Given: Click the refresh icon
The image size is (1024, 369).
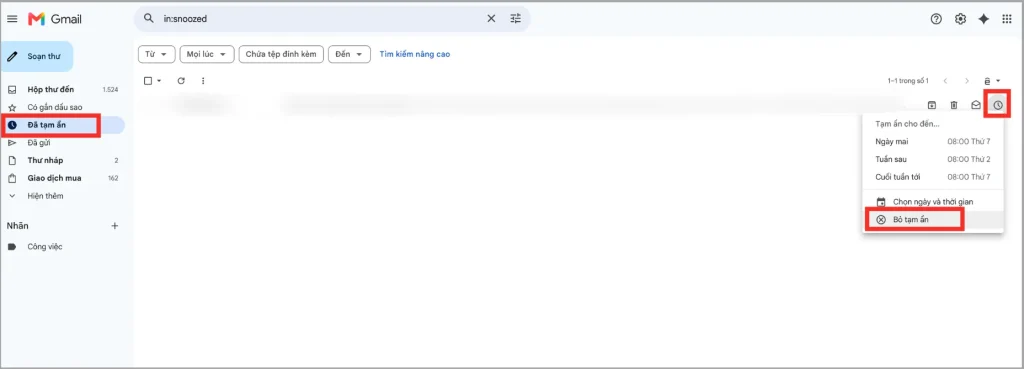Looking at the screenshot, I should (x=181, y=81).
